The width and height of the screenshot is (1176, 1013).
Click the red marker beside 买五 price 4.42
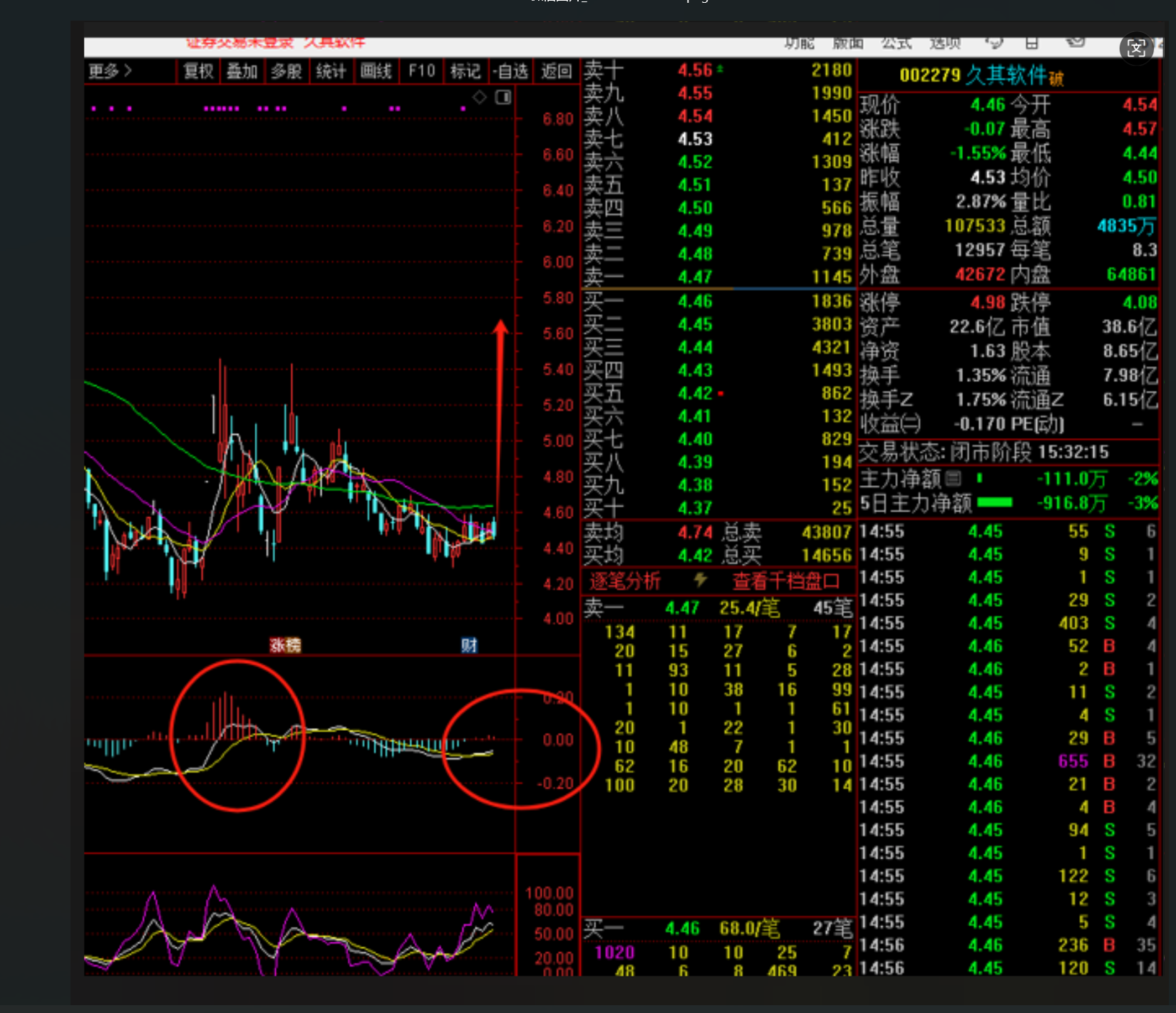(x=721, y=393)
